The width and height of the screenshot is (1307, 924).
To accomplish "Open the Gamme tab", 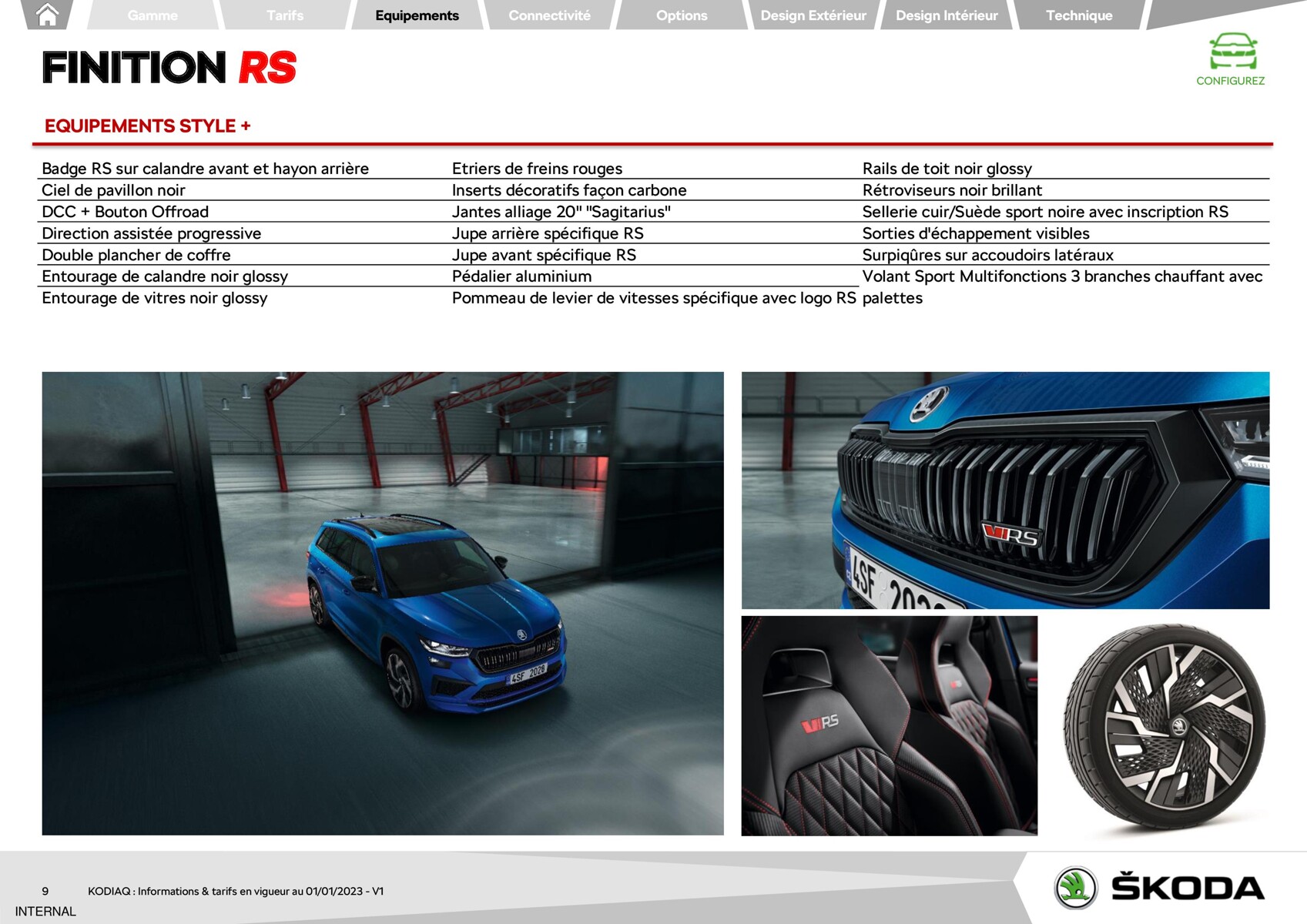I will 152,15.
